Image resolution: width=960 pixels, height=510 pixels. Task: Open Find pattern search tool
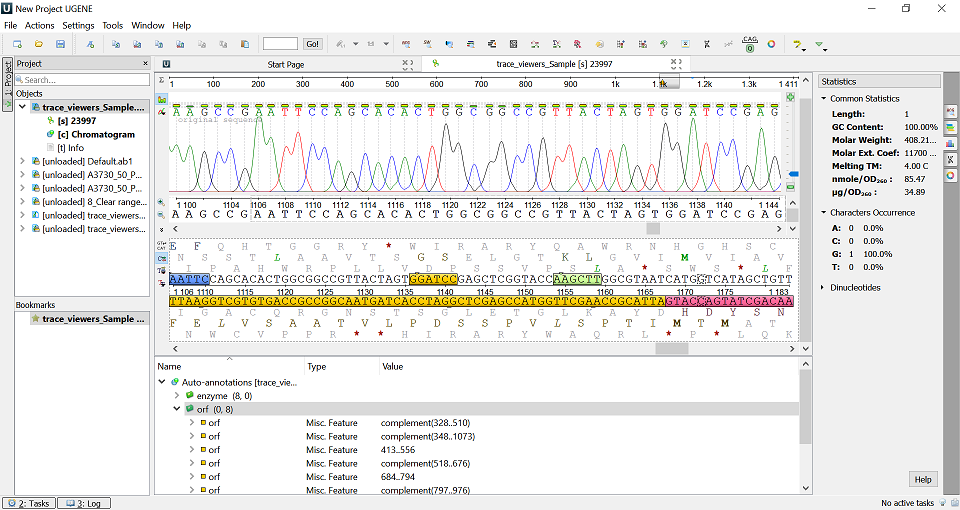[x=406, y=44]
